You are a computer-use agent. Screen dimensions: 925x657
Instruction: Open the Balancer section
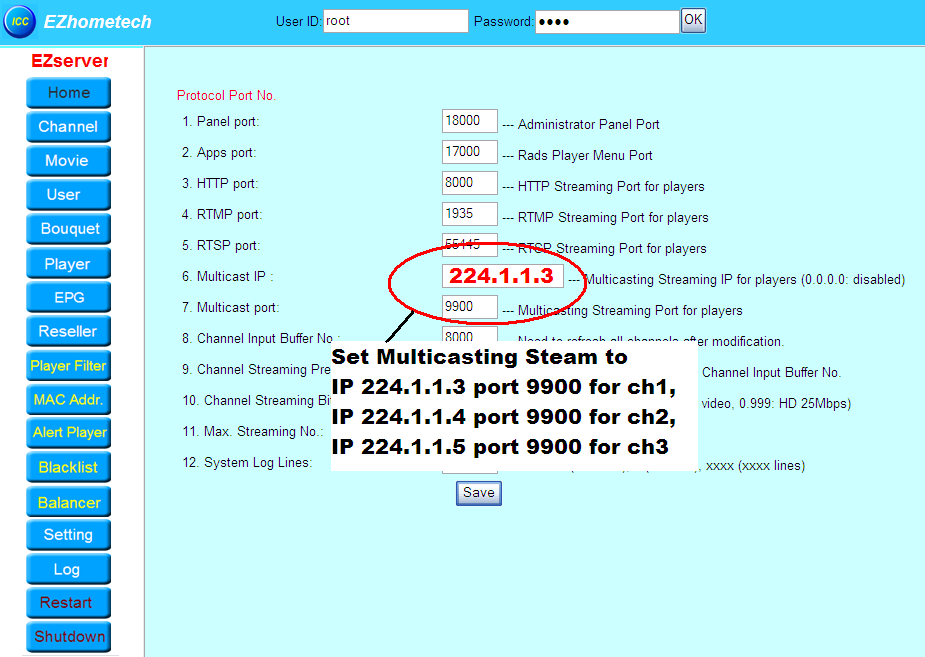point(68,502)
